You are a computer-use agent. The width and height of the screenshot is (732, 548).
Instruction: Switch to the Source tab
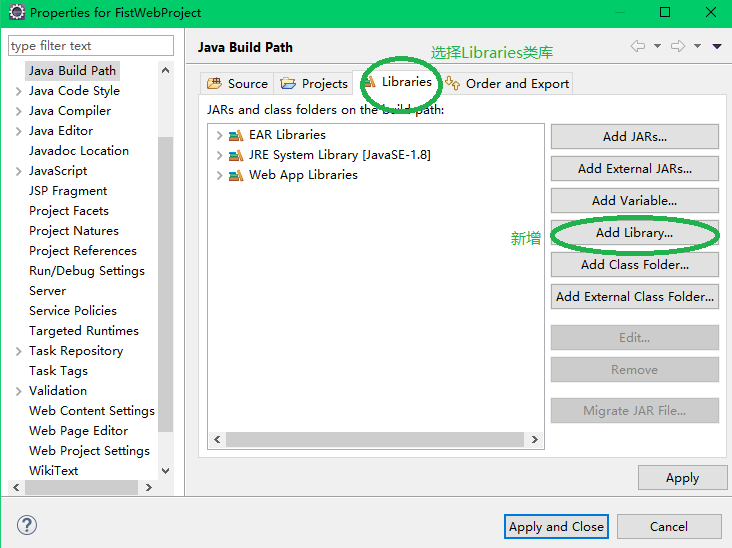(237, 84)
